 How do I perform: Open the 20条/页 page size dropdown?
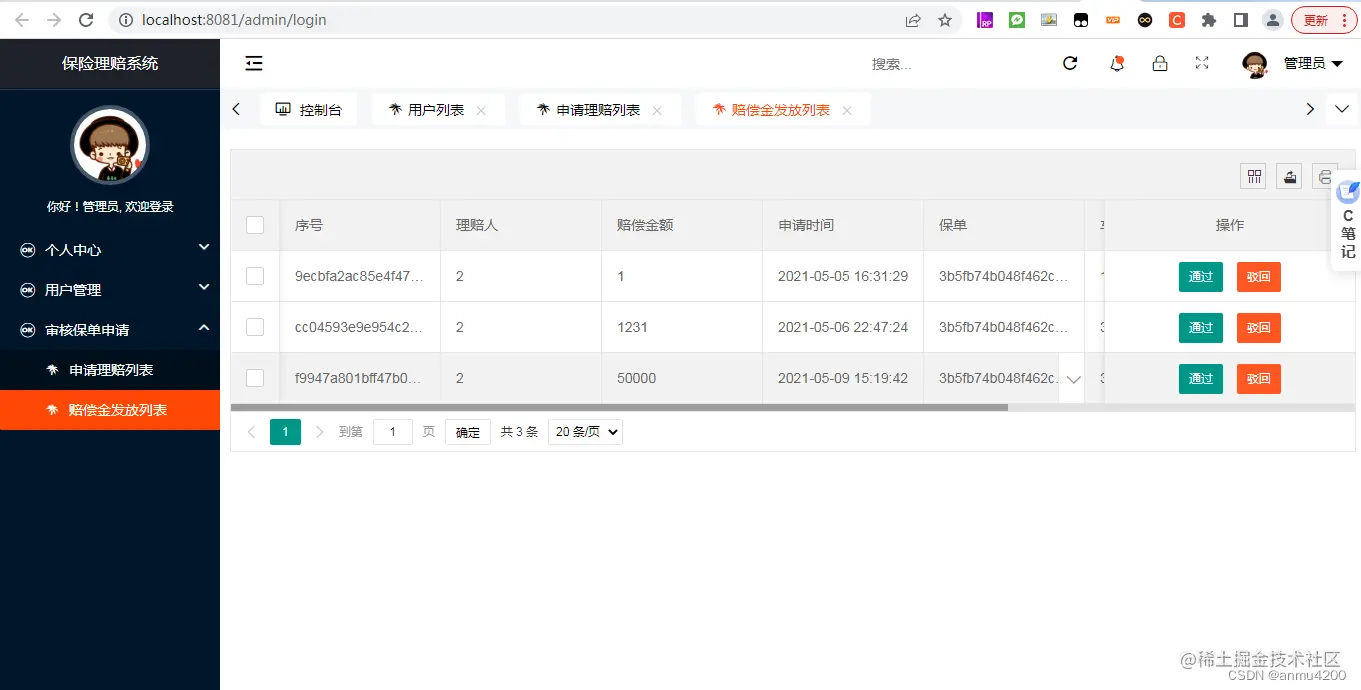tap(585, 432)
